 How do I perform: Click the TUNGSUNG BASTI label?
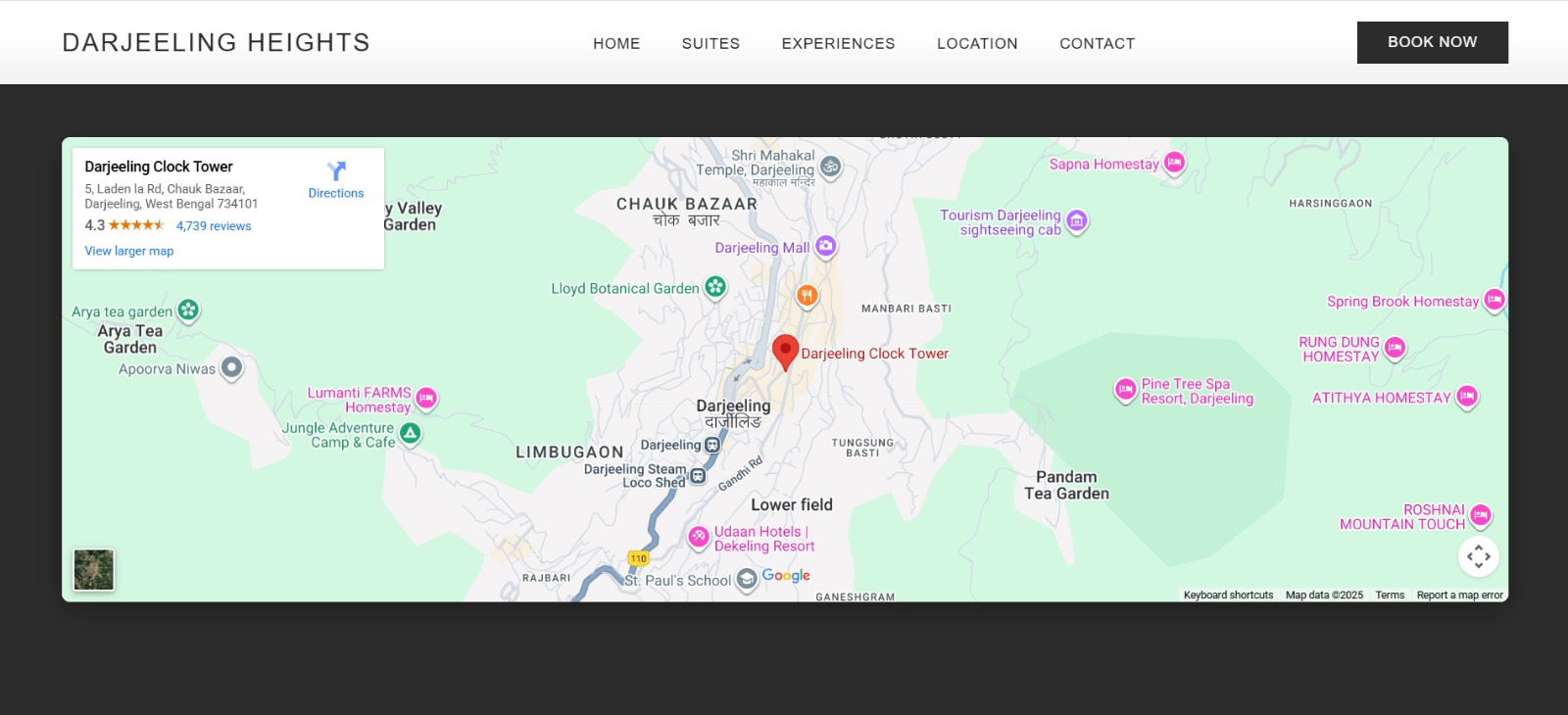862,448
